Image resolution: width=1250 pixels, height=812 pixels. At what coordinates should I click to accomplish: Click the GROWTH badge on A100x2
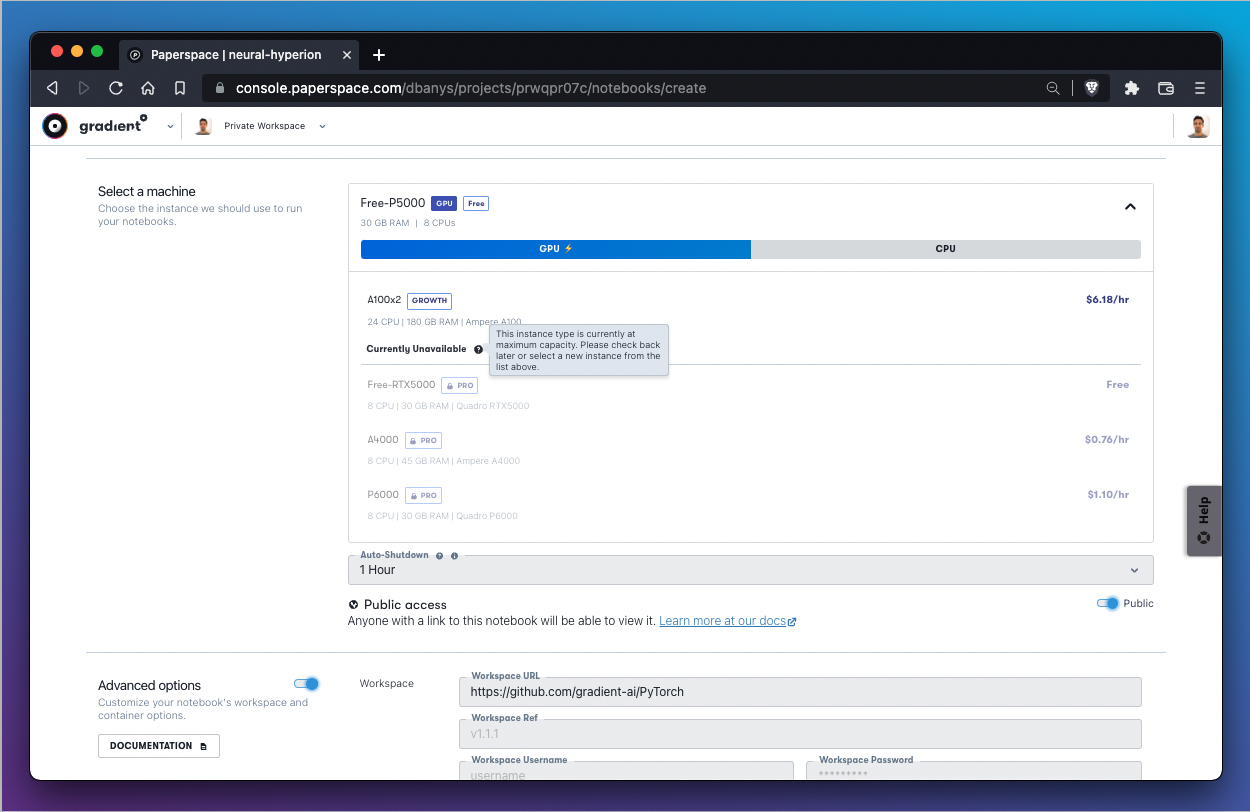point(430,300)
